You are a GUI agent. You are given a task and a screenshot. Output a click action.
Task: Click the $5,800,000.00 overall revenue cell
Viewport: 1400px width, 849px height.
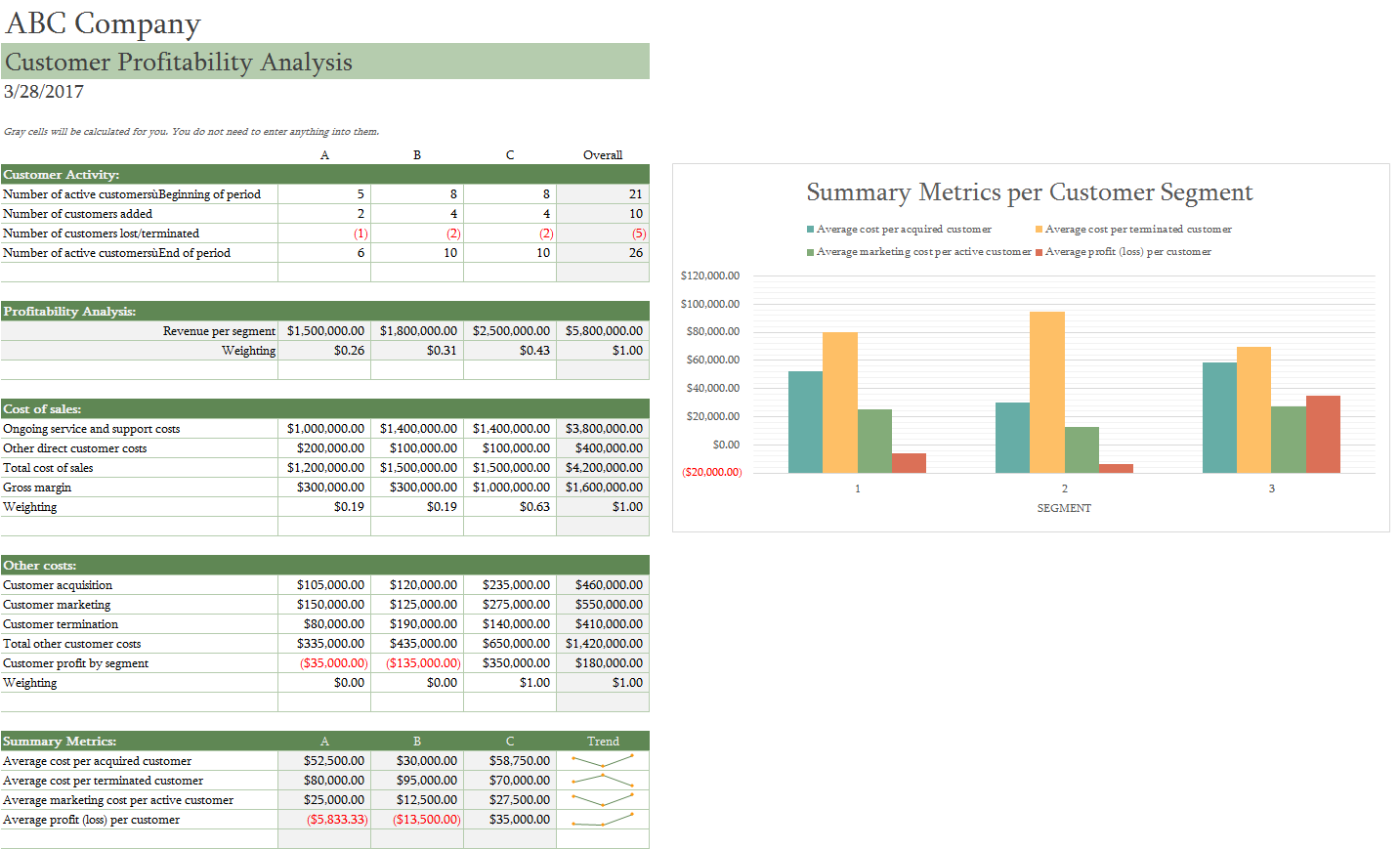(x=603, y=330)
